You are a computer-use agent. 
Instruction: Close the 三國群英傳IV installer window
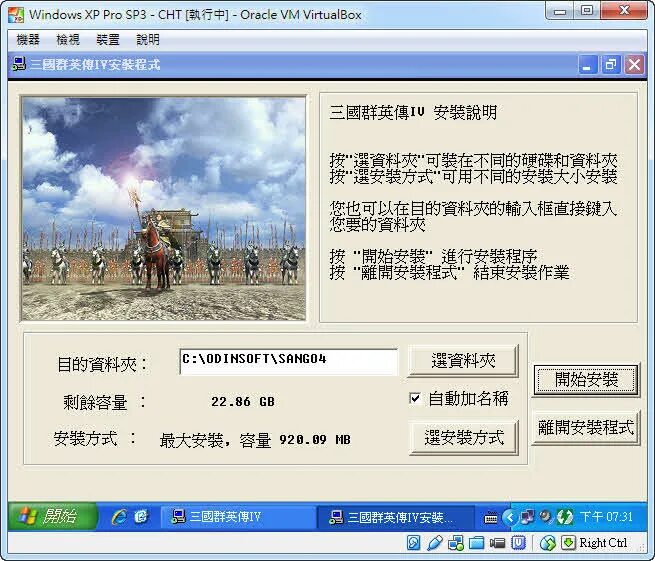pyautogui.click(x=634, y=65)
